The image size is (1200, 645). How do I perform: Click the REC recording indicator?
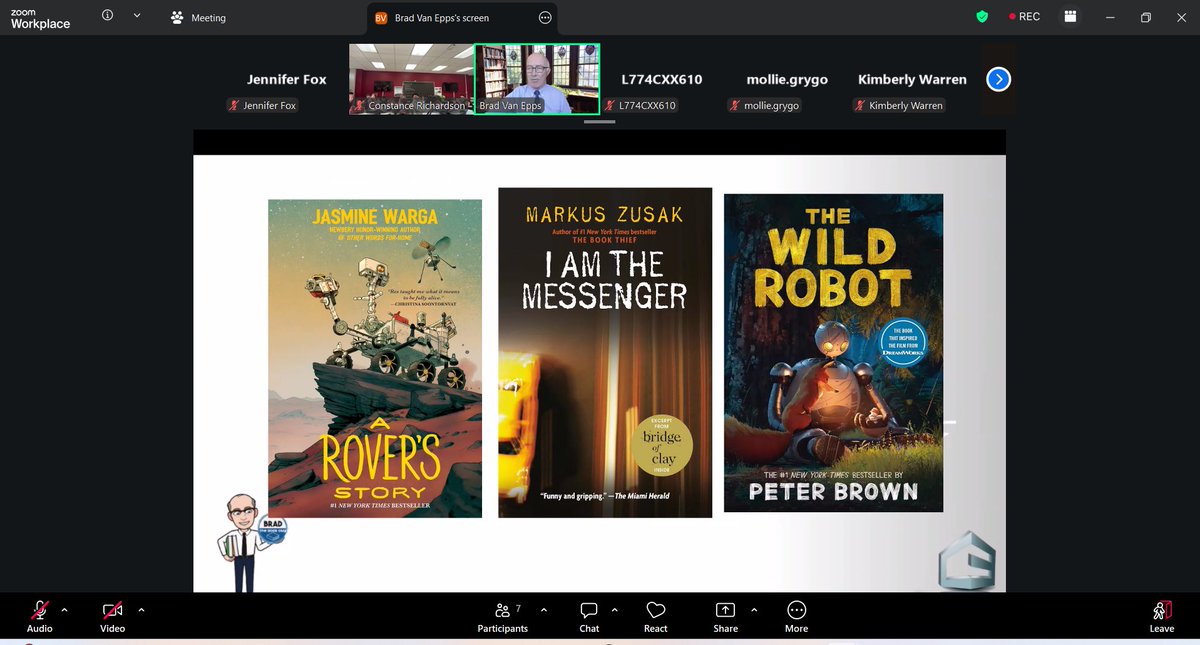(1025, 17)
